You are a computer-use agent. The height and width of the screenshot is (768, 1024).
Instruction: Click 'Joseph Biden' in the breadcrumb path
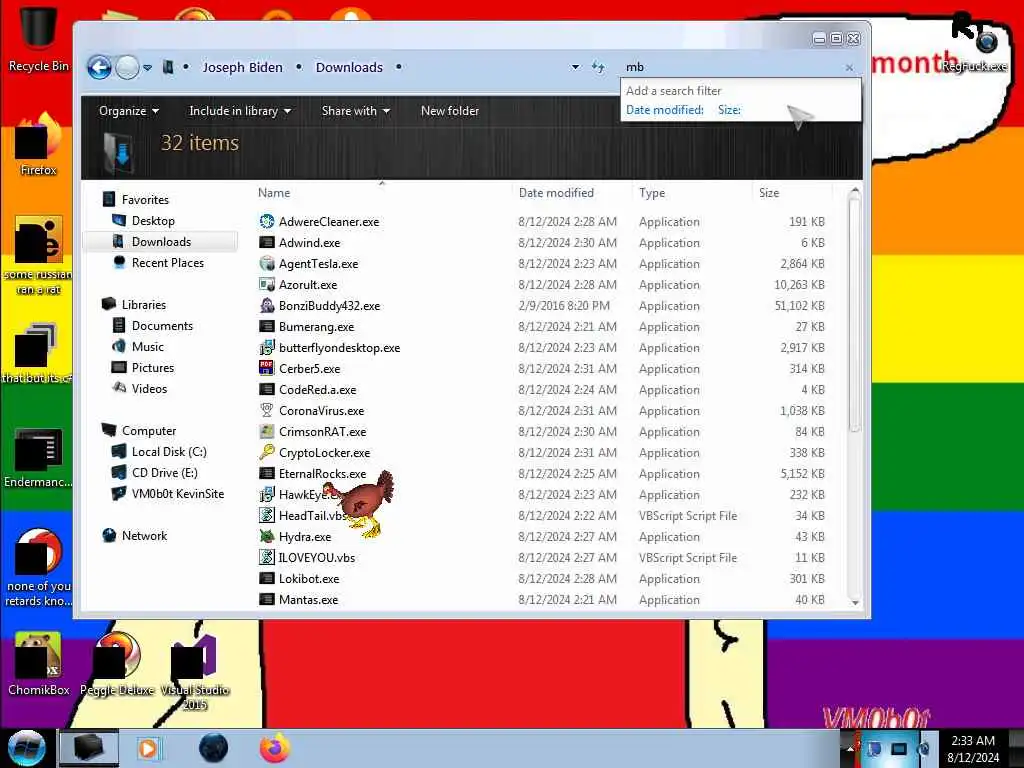242,67
